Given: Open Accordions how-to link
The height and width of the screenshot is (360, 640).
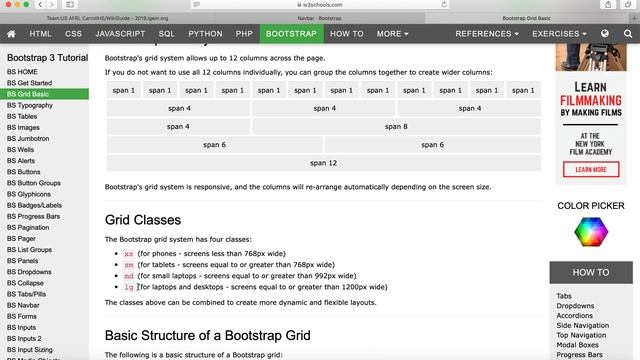Looking at the screenshot, I should (574, 316).
